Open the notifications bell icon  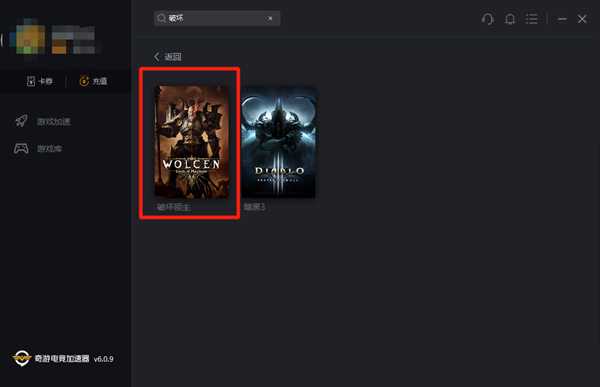pos(510,19)
